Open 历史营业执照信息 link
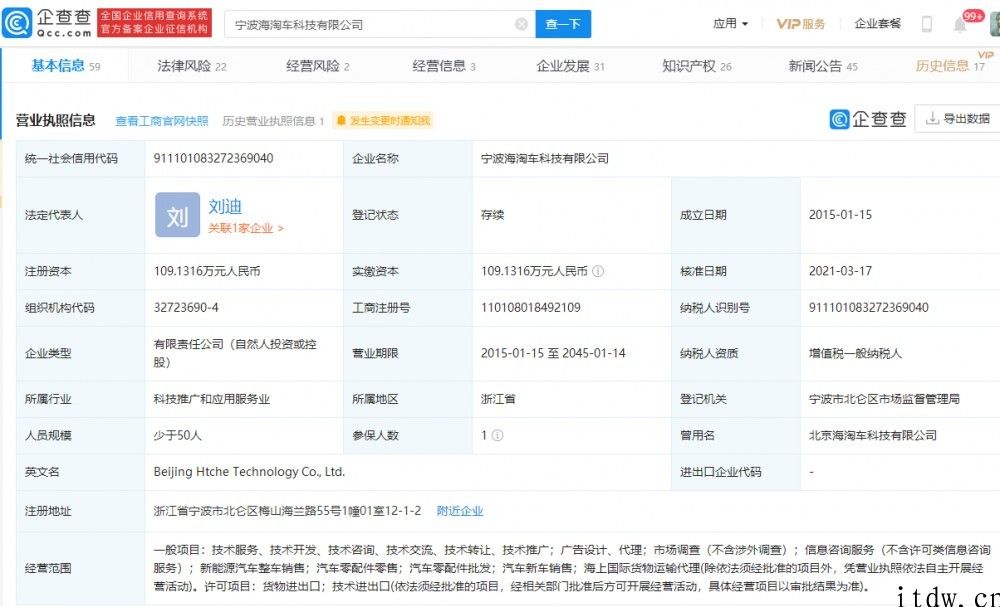This screenshot has height=607, width=1000. (x=273, y=121)
